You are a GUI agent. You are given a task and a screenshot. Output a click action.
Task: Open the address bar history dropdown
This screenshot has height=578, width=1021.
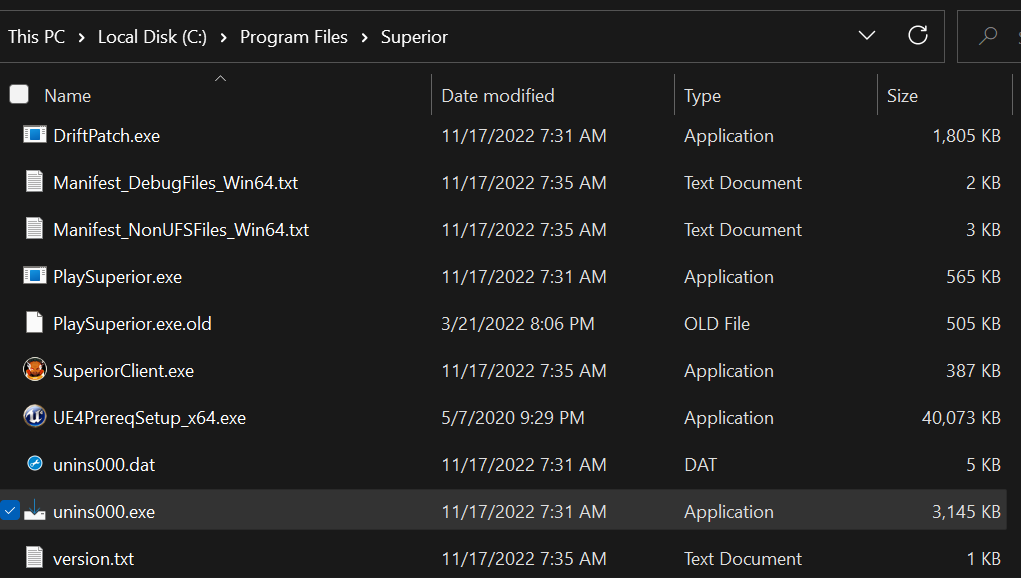(x=867, y=35)
